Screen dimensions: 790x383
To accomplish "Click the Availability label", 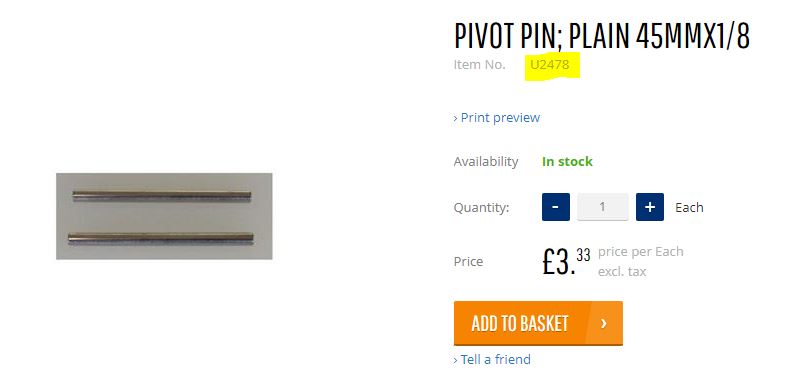I will click(486, 162).
